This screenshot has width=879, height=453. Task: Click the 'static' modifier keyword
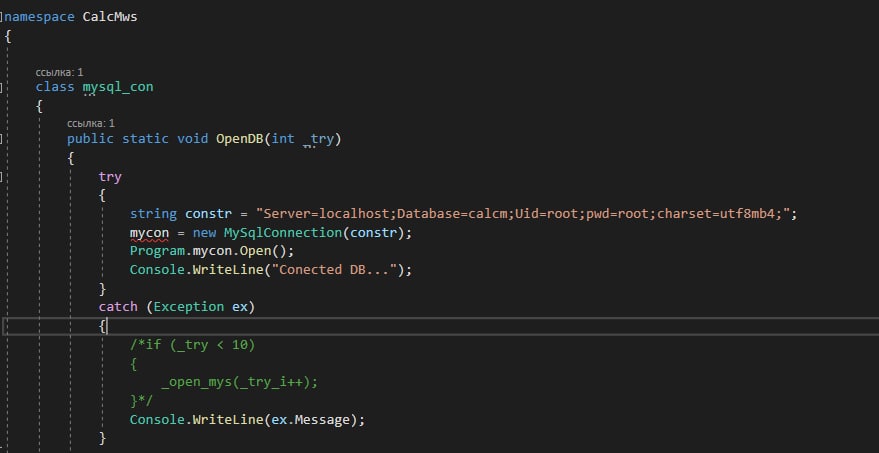tap(145, 138)
